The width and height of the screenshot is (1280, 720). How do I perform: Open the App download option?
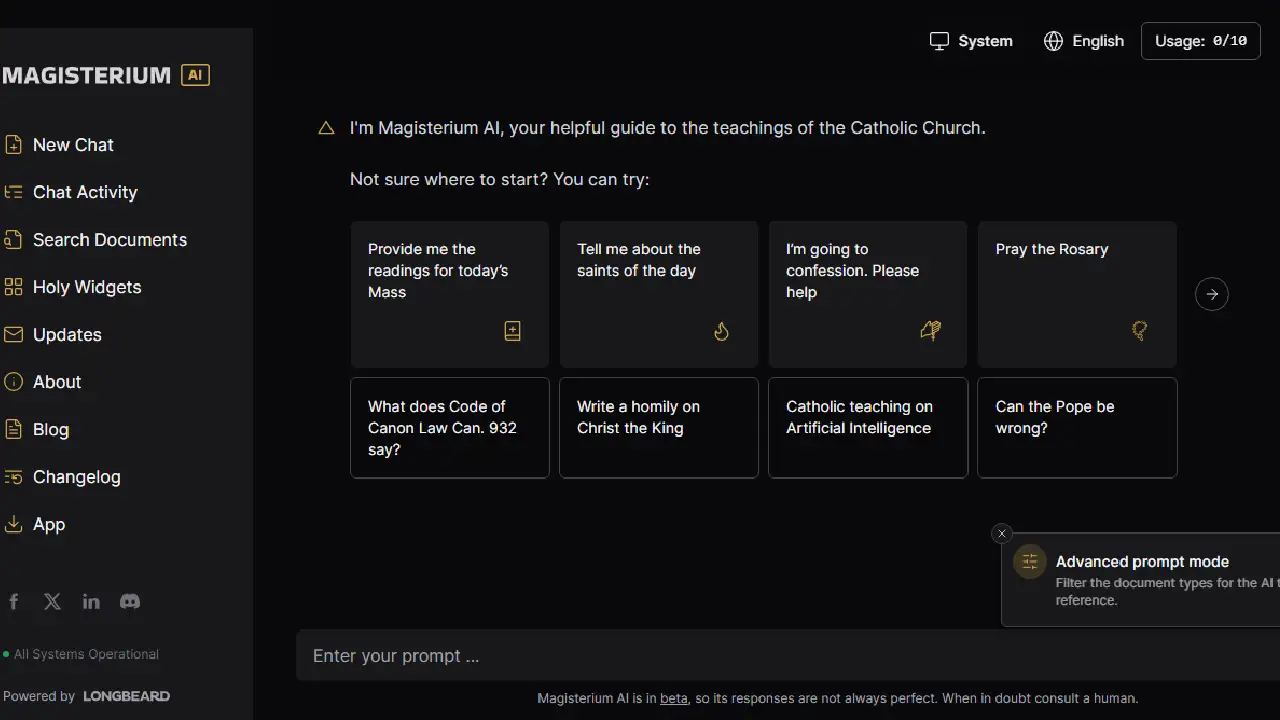(48, 524)
